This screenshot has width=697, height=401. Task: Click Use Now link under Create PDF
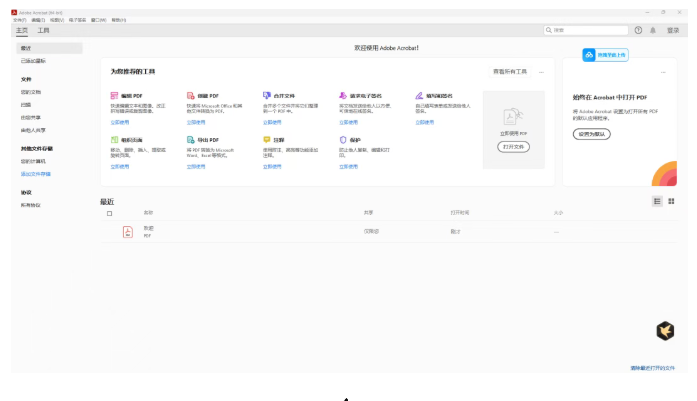pos(196,122)
